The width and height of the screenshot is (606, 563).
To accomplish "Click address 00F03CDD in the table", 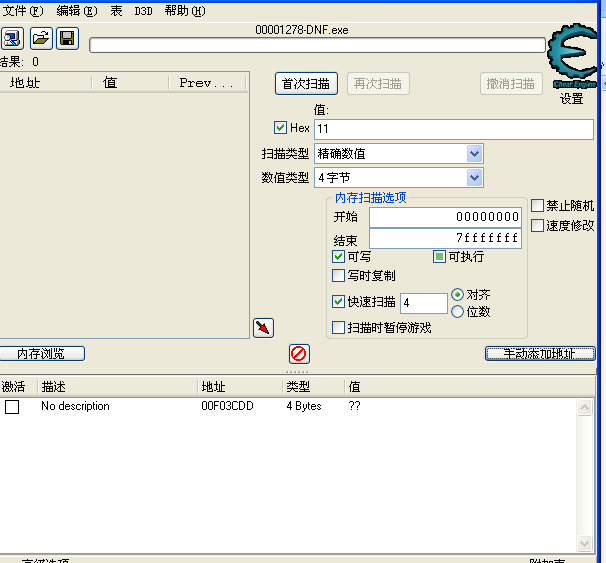I will 227,406.
